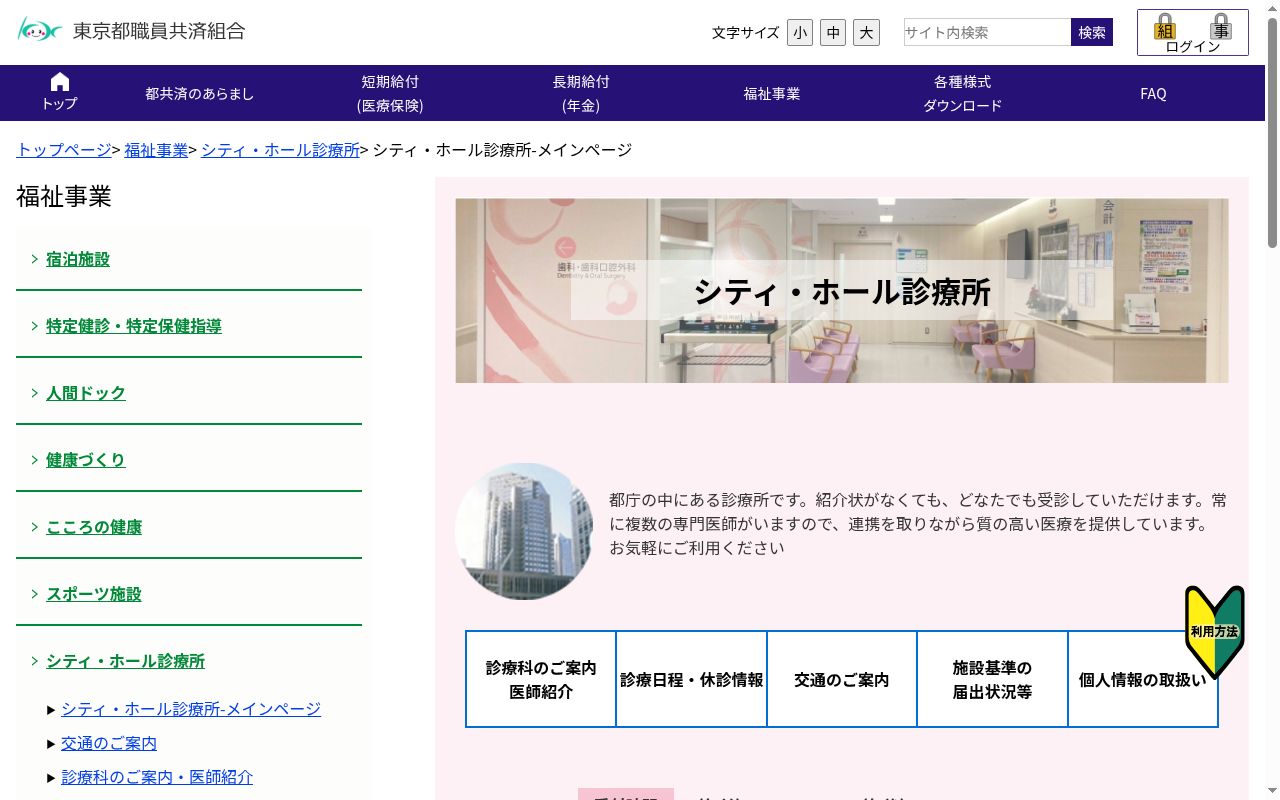
Task: Click the 利用方法 beginner mark badge
Action: [x=1214, y=632]
